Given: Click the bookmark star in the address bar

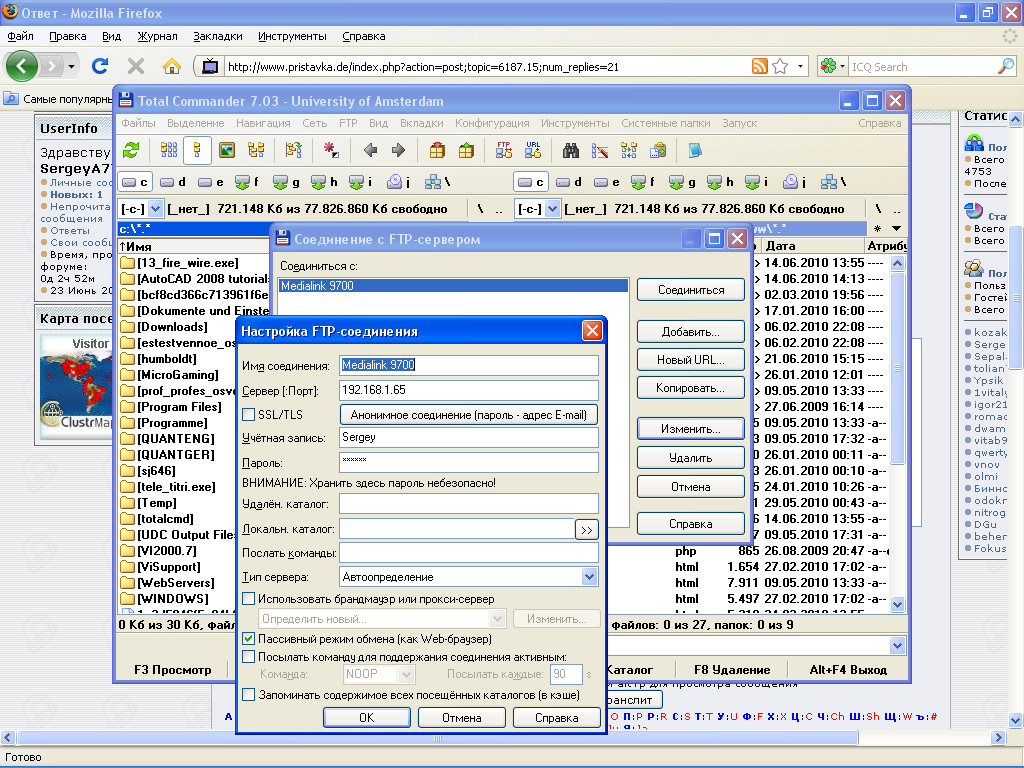Looking at the screenshot, I should pyautogui.click(x=780, y=67).
